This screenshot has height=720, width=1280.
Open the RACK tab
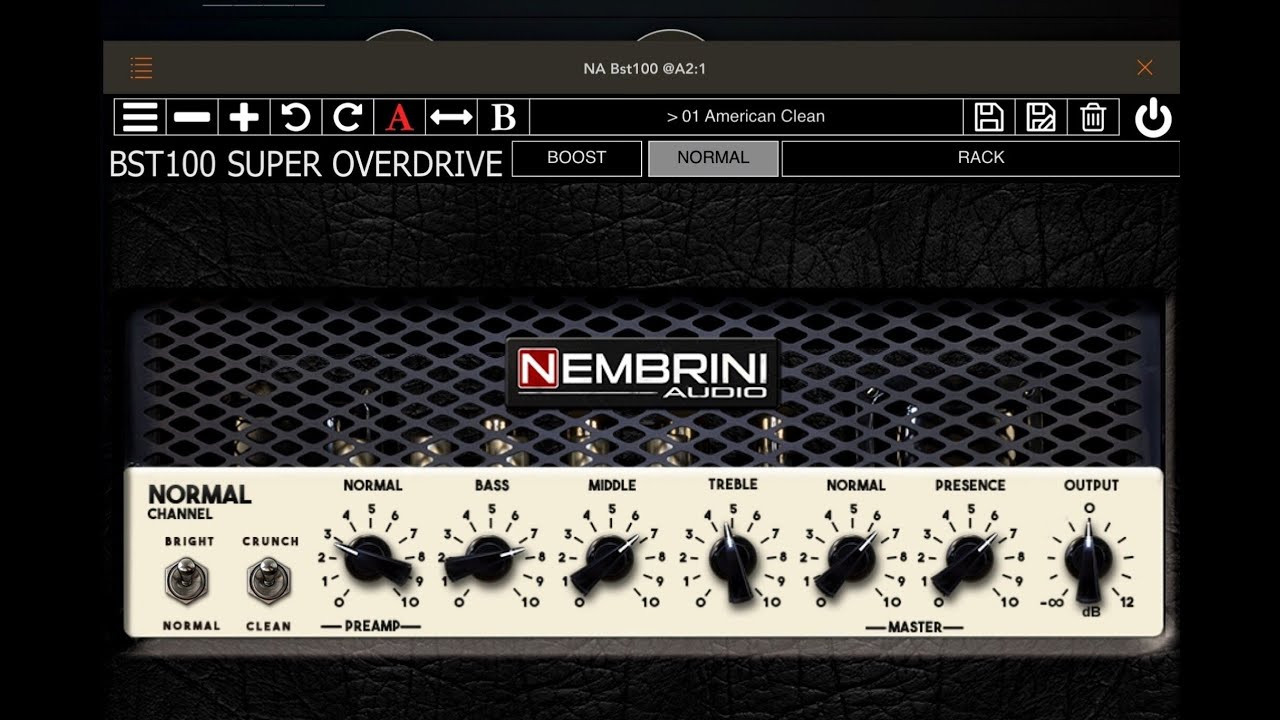[x=980, y=158]
